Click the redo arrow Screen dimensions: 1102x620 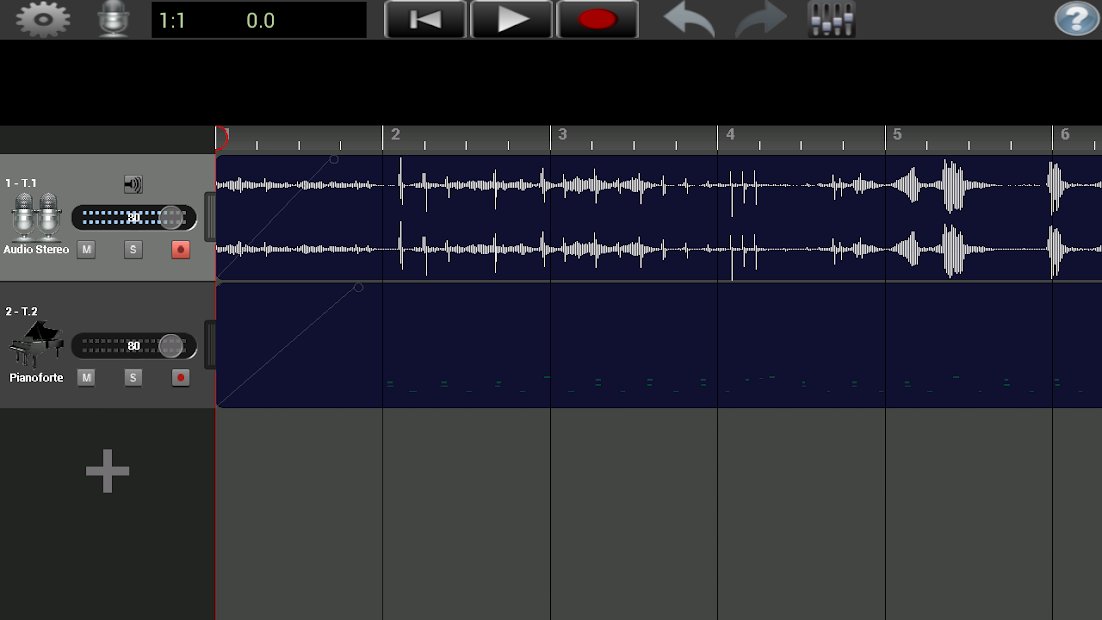coord(760,18)
